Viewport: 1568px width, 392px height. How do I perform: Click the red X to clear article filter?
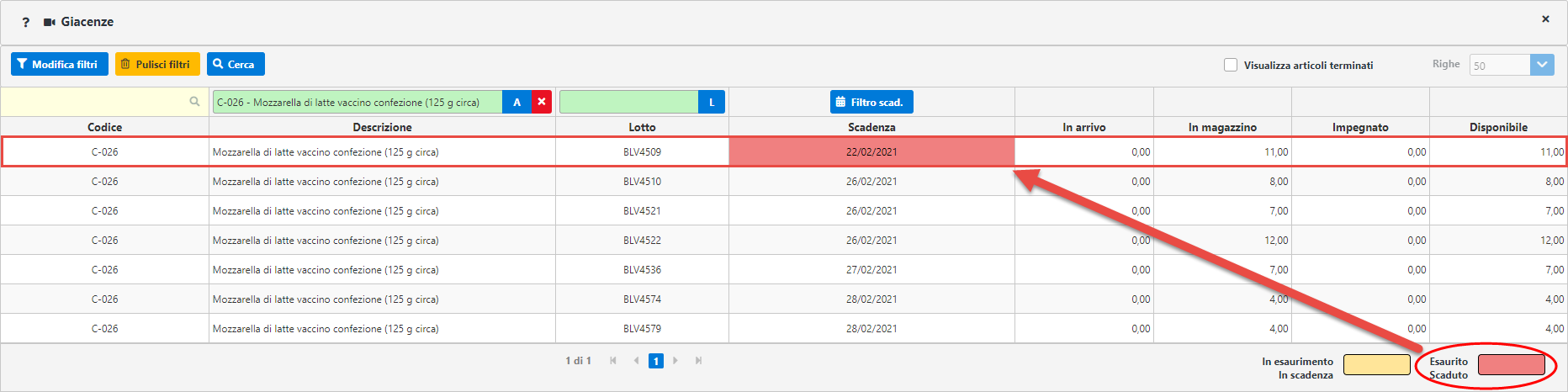(x=542, y=102)
